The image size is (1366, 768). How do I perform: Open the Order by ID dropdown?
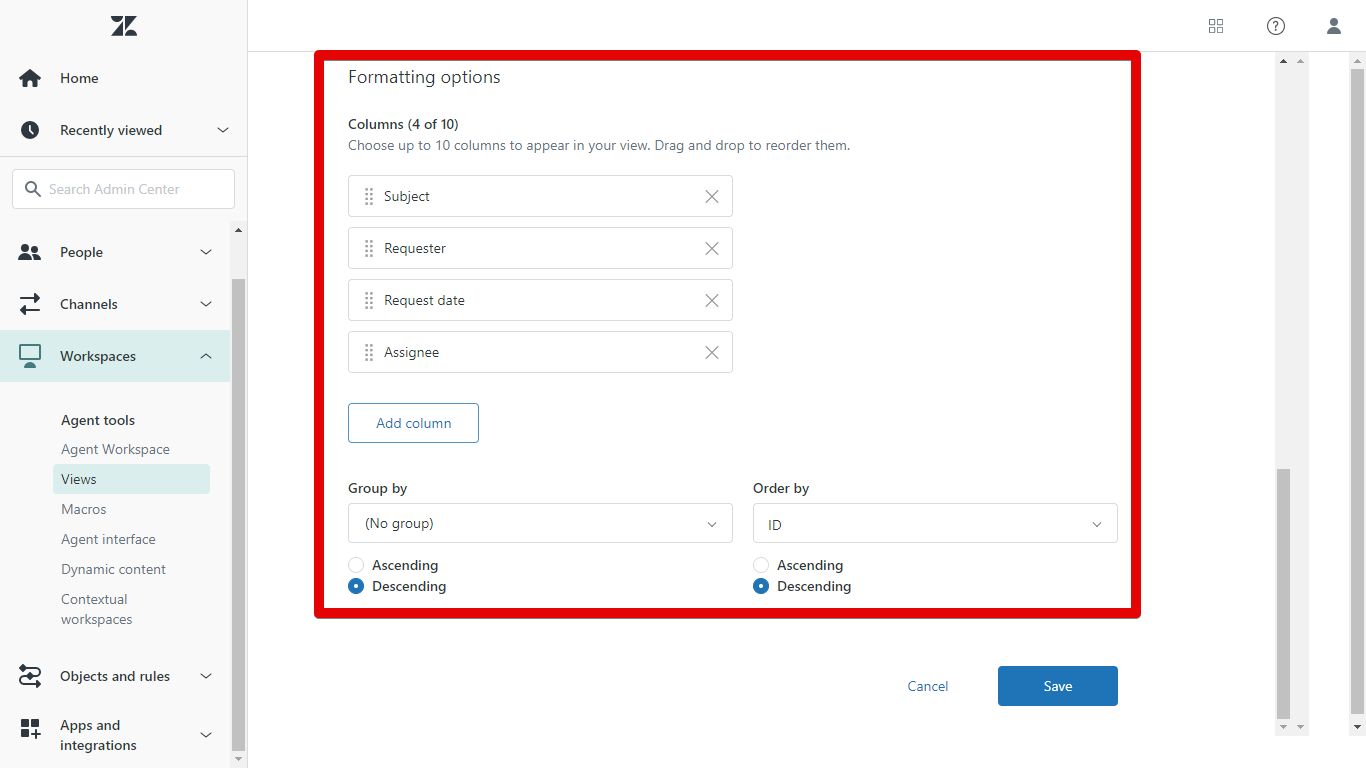click(935, 523)
